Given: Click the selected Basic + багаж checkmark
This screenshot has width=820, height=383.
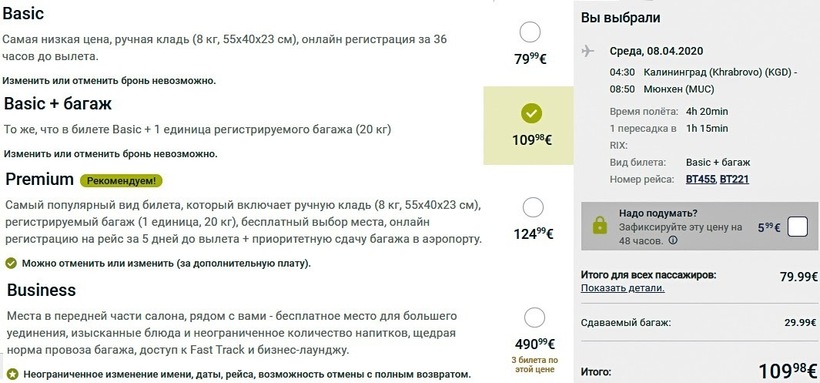Looking at the screenshot, I should click(532, 113).
